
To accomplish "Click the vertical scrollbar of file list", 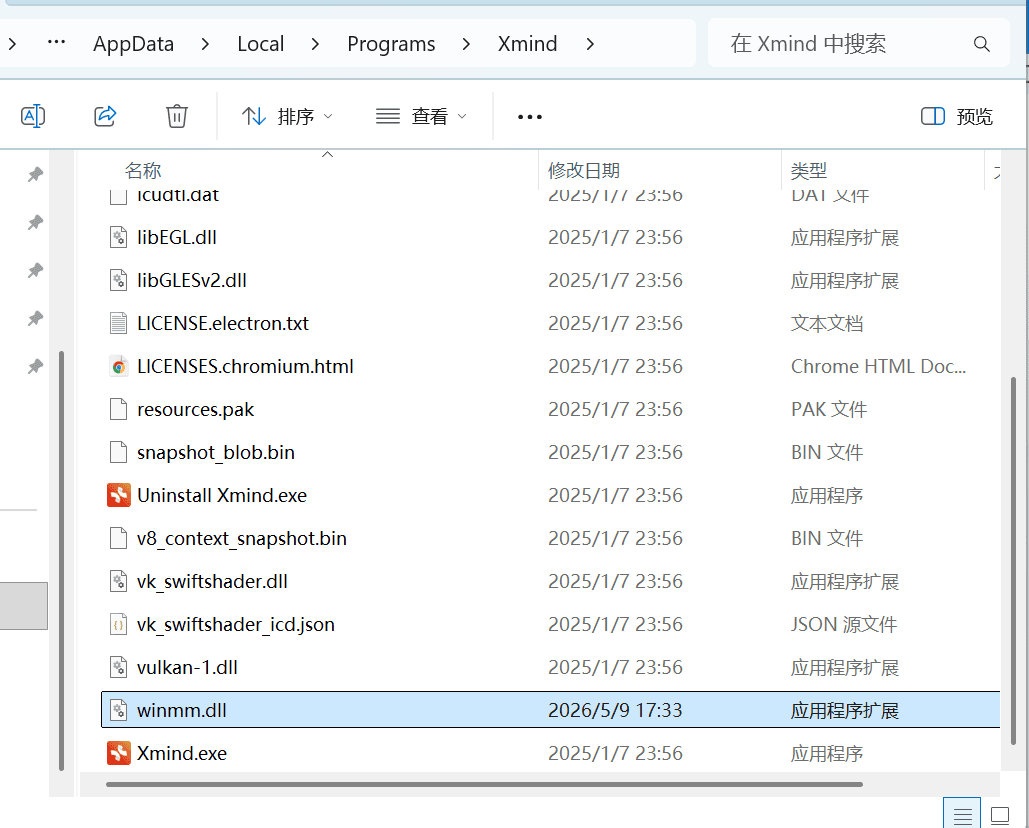I will pyautogui.click(x=1013, y=561).
